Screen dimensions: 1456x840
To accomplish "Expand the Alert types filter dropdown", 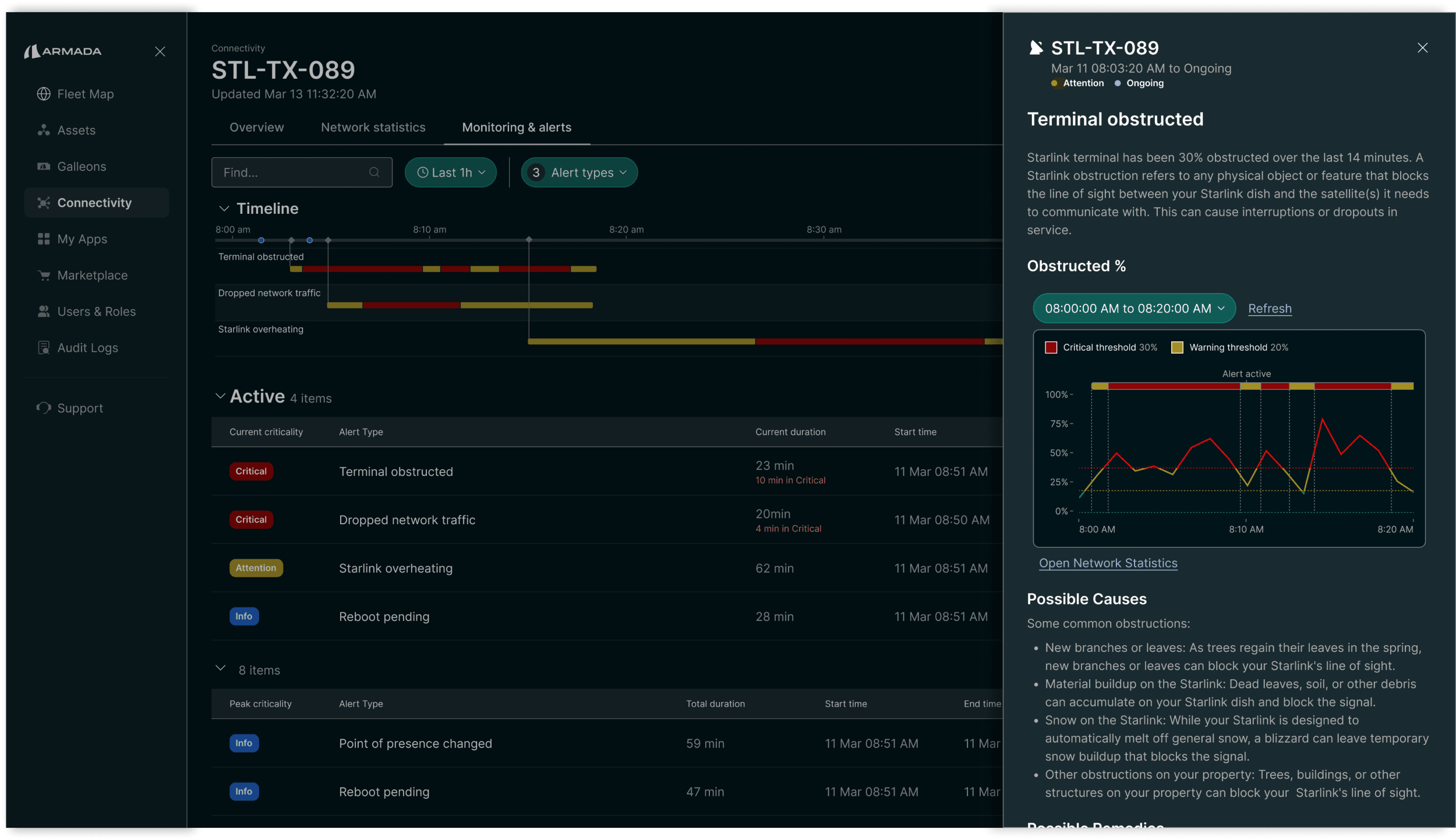I will tap(579, 172).
